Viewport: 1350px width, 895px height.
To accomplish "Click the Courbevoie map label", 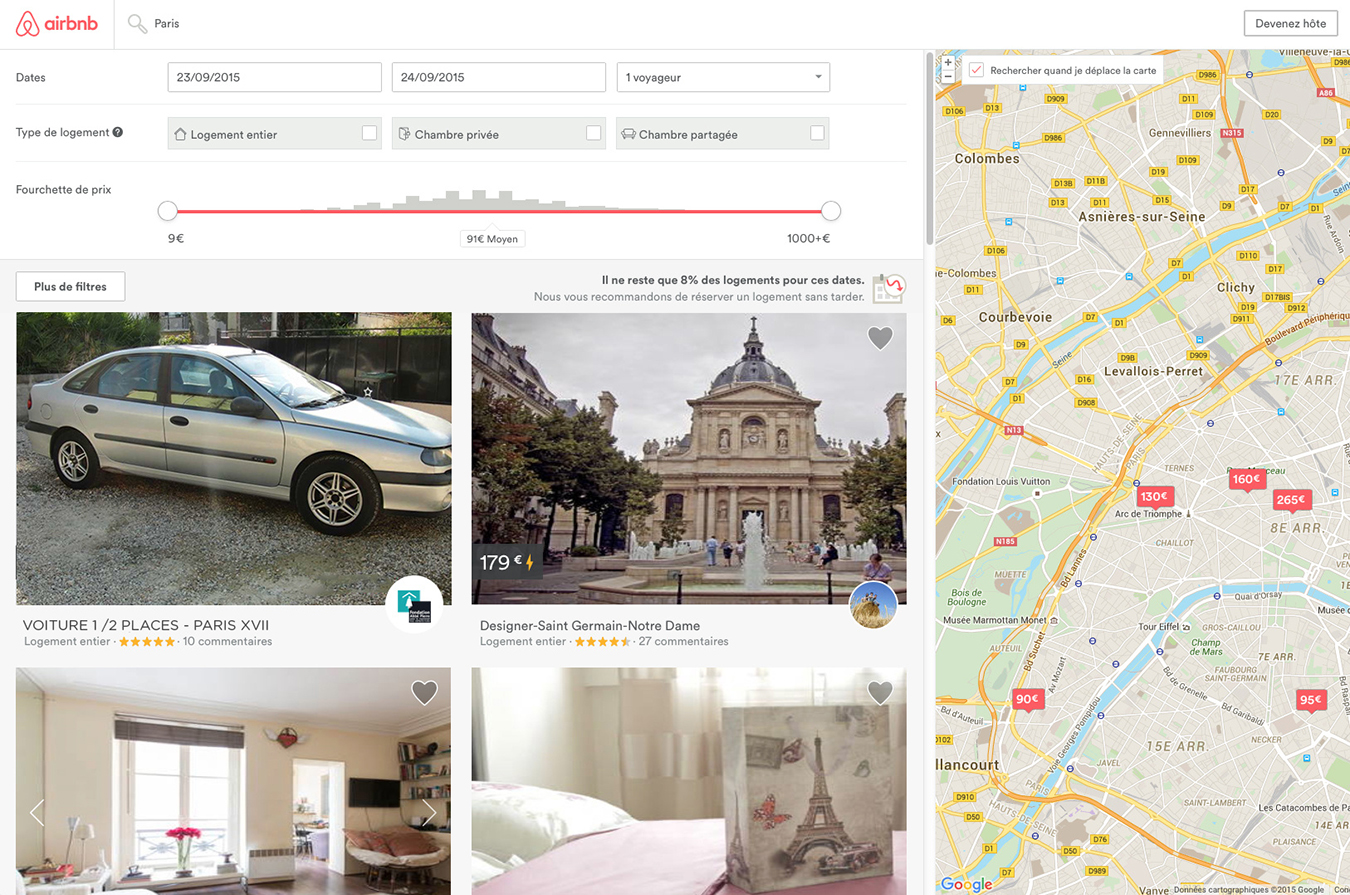I will (x=1015, y=317).
